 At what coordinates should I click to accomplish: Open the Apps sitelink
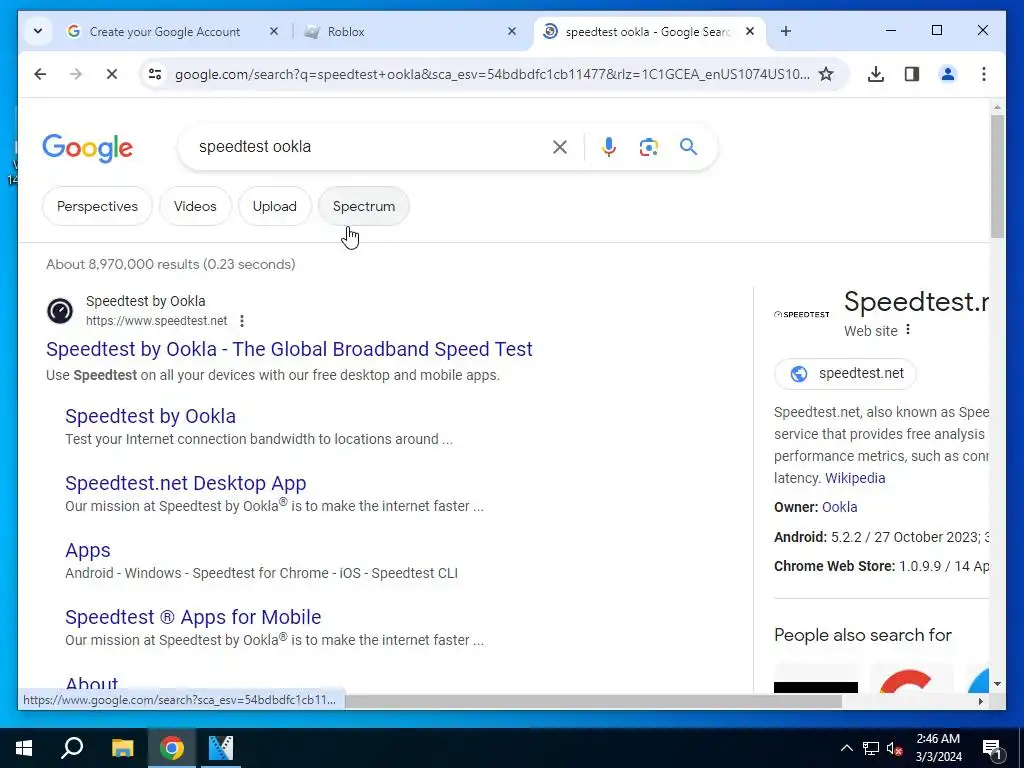pos(88,551)
